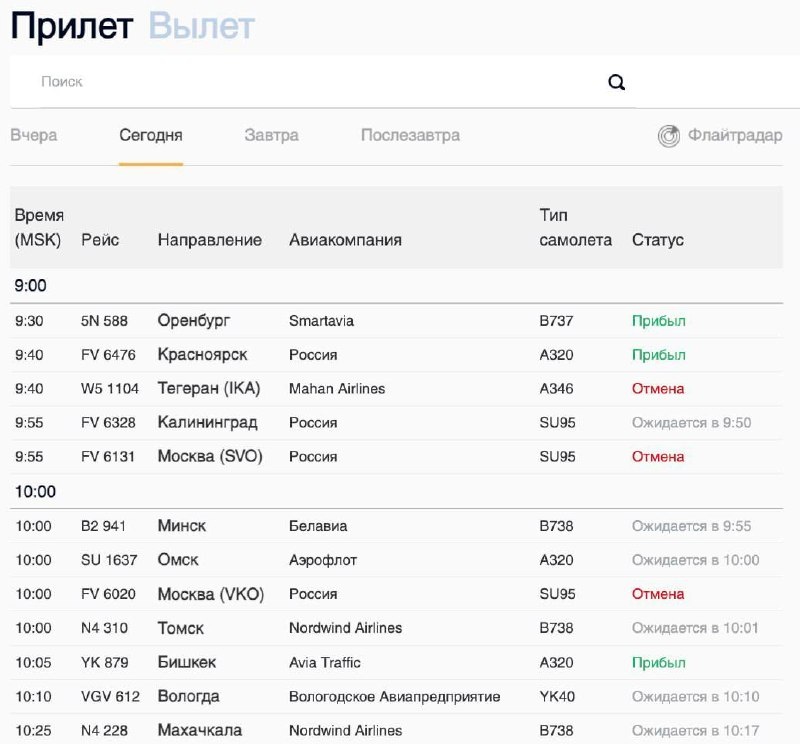Click Smartavia airline name

[321, 321]
